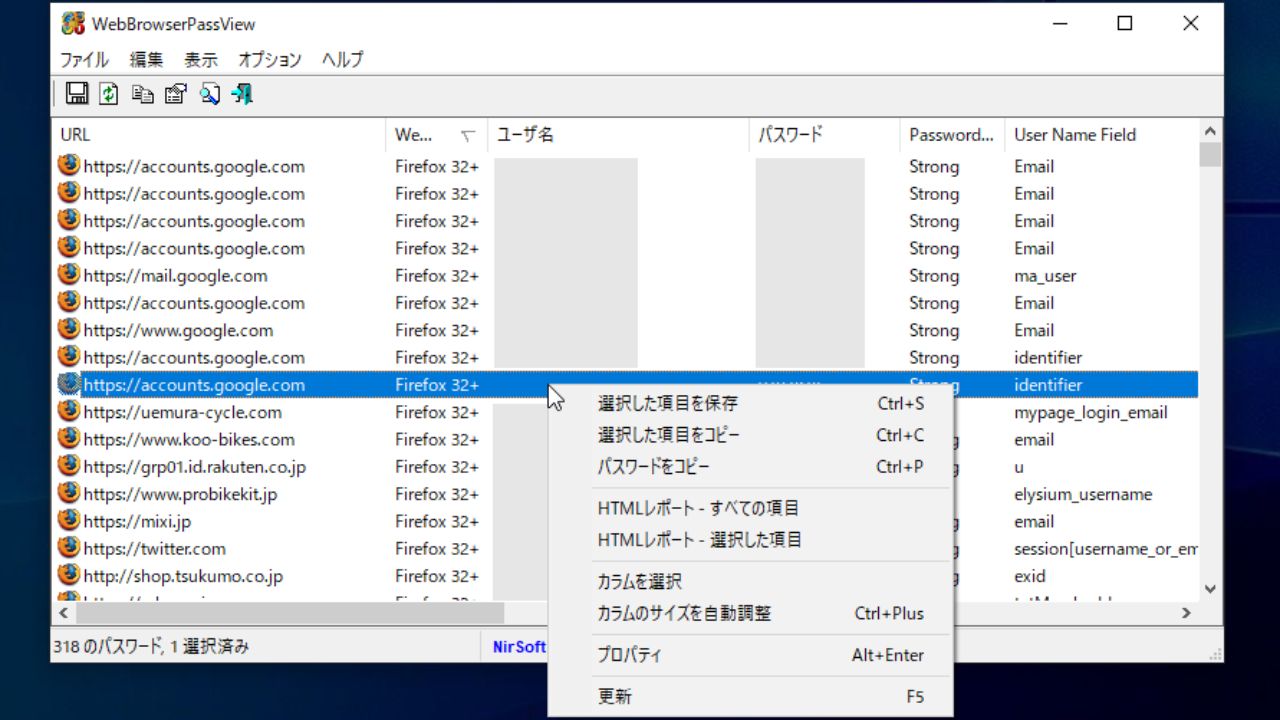This screenshot has width=1280, height=720.
Task: Open Properties via the toolbar icon
Action: [176, 94]
